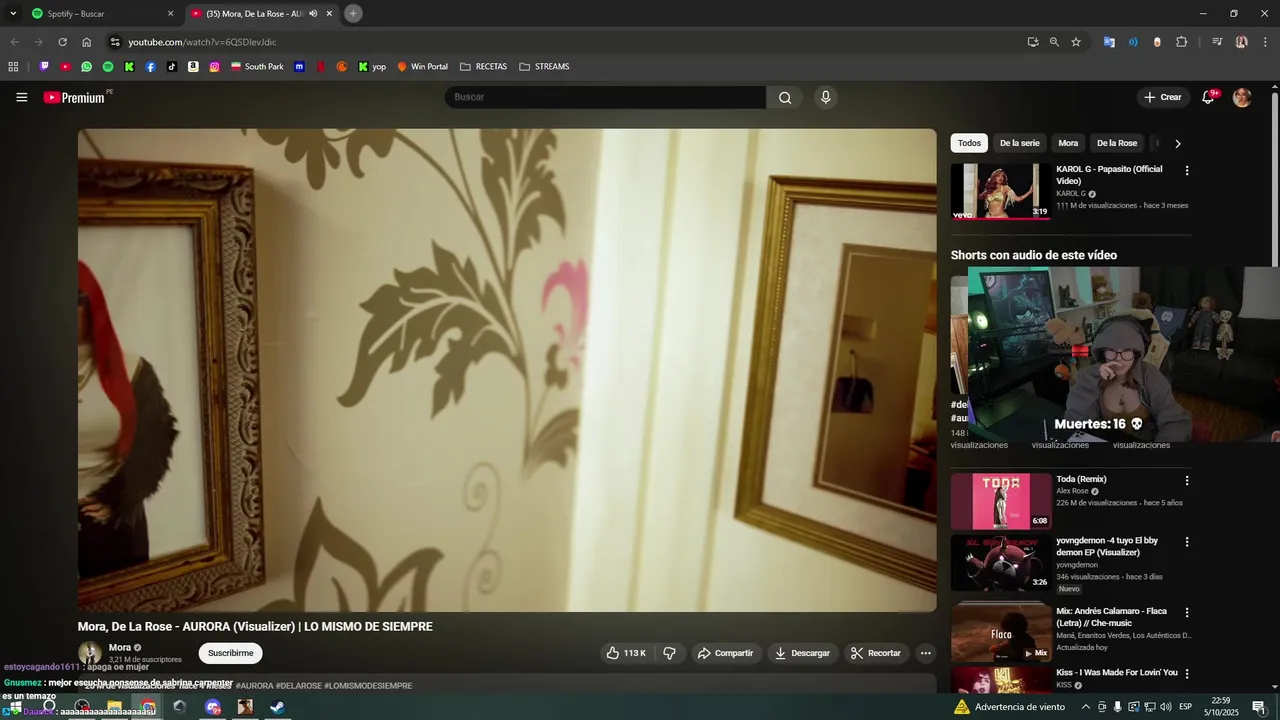Click the Crear button
Viewport: 1280px width, 720px height.
tap(1163, 97)
